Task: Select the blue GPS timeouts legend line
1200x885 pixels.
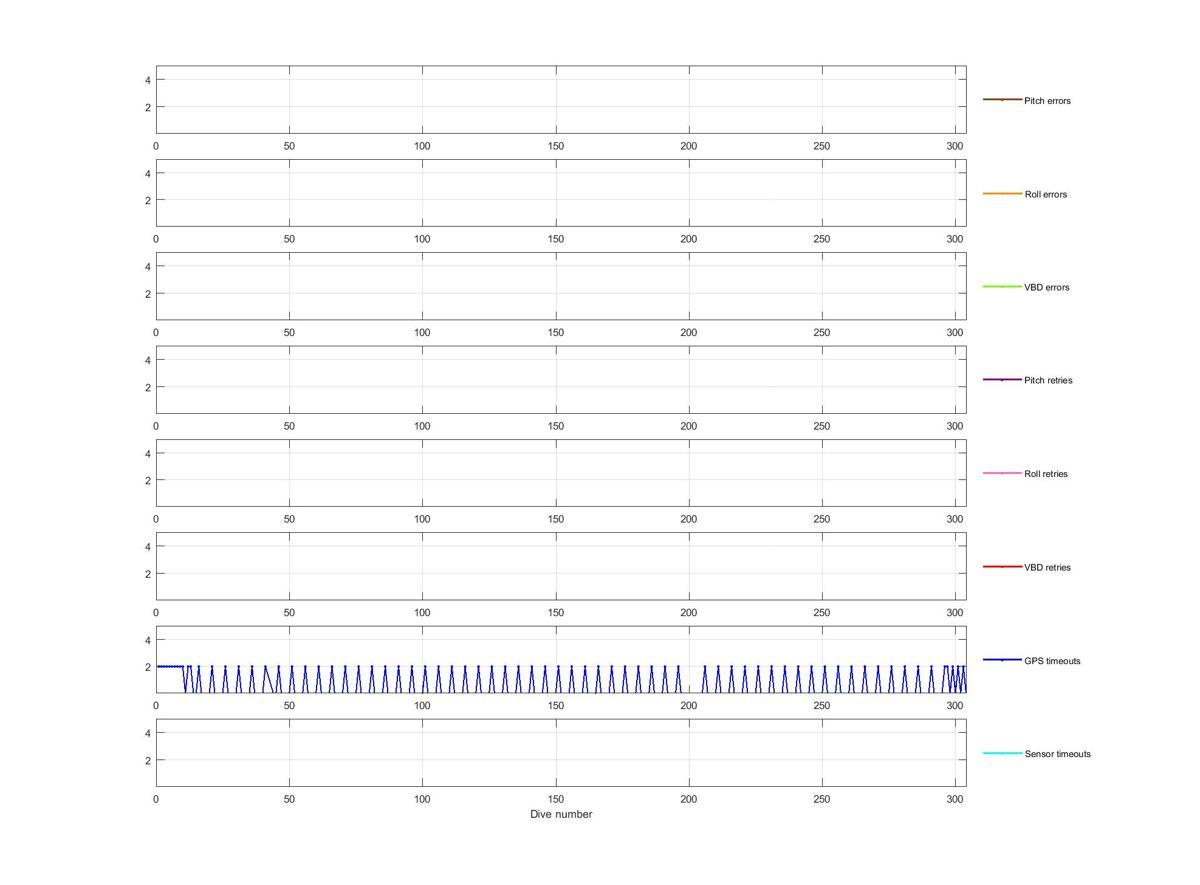Action: pyautogui.click(x=1002, y=660)
